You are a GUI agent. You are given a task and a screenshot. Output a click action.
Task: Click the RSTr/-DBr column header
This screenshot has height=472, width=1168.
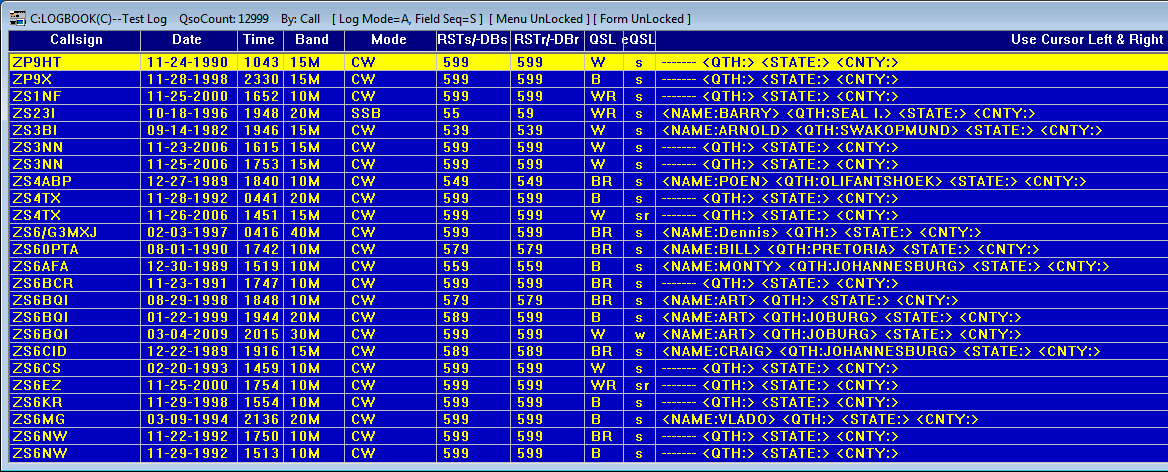pyautogui.click(x=547, y=40)
